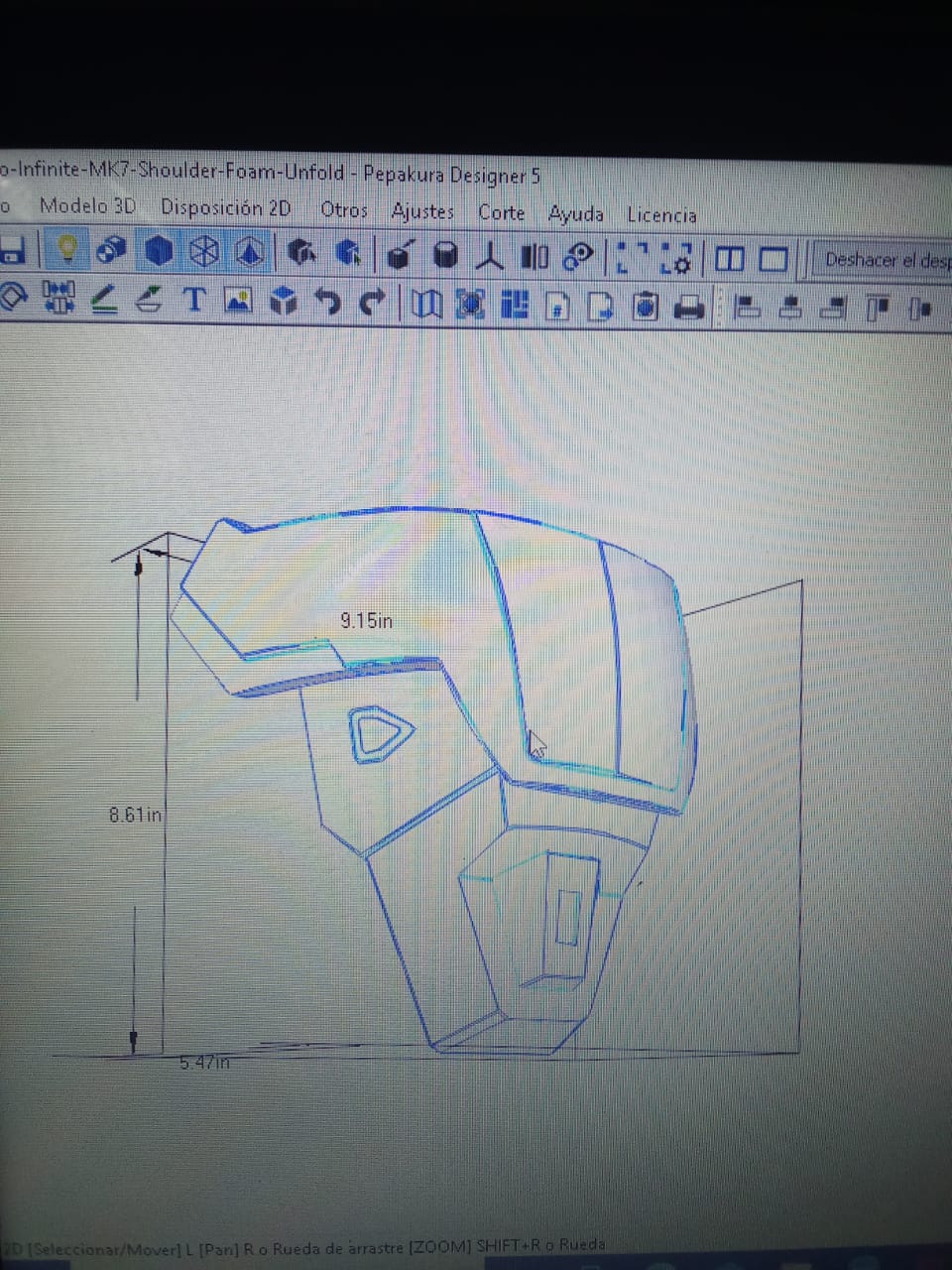Open the Otros menu
This screenshot has width=952, height=1270.
tap(344, 210)
